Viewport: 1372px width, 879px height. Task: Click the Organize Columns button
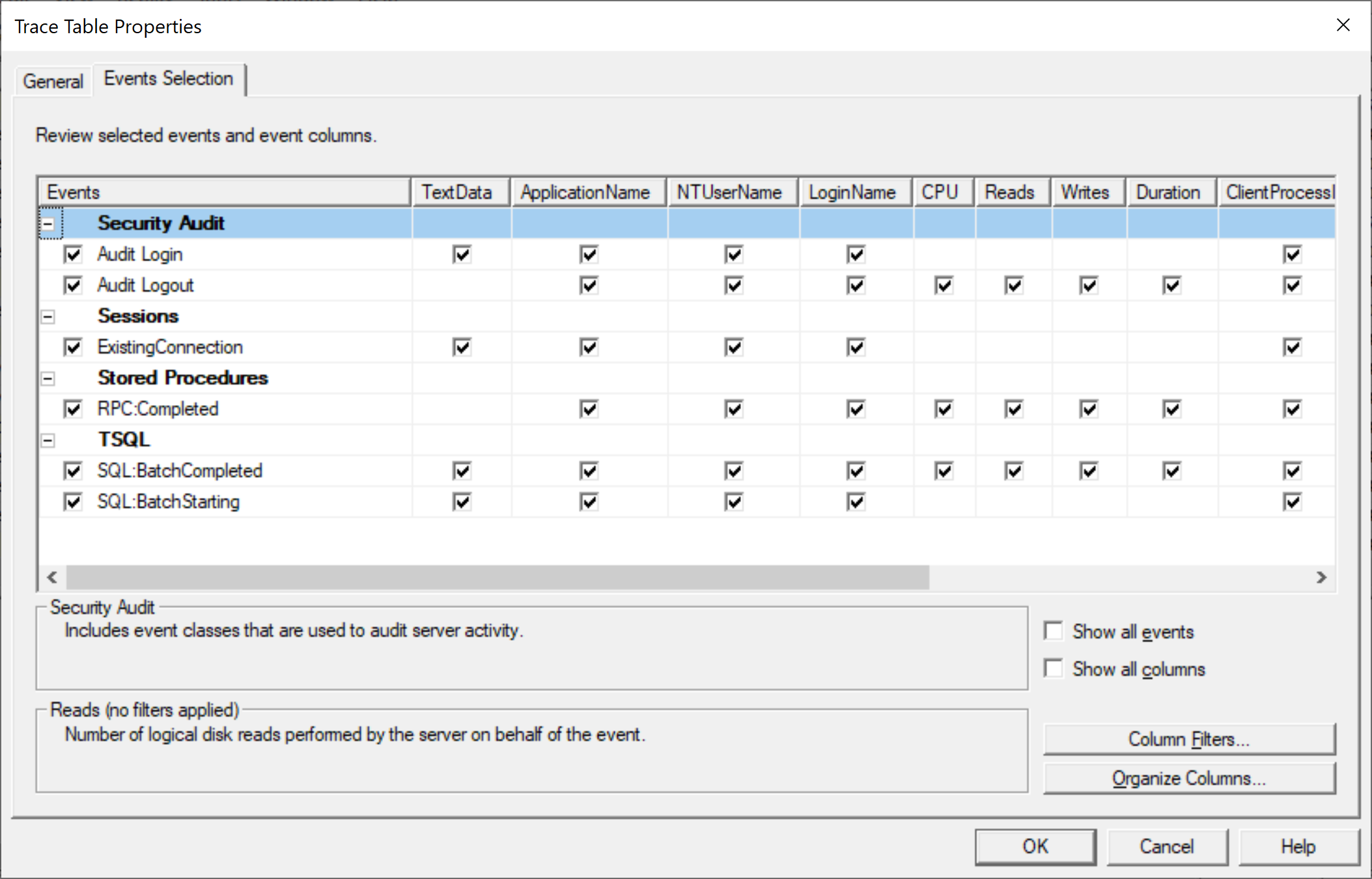click(1188, 779)
